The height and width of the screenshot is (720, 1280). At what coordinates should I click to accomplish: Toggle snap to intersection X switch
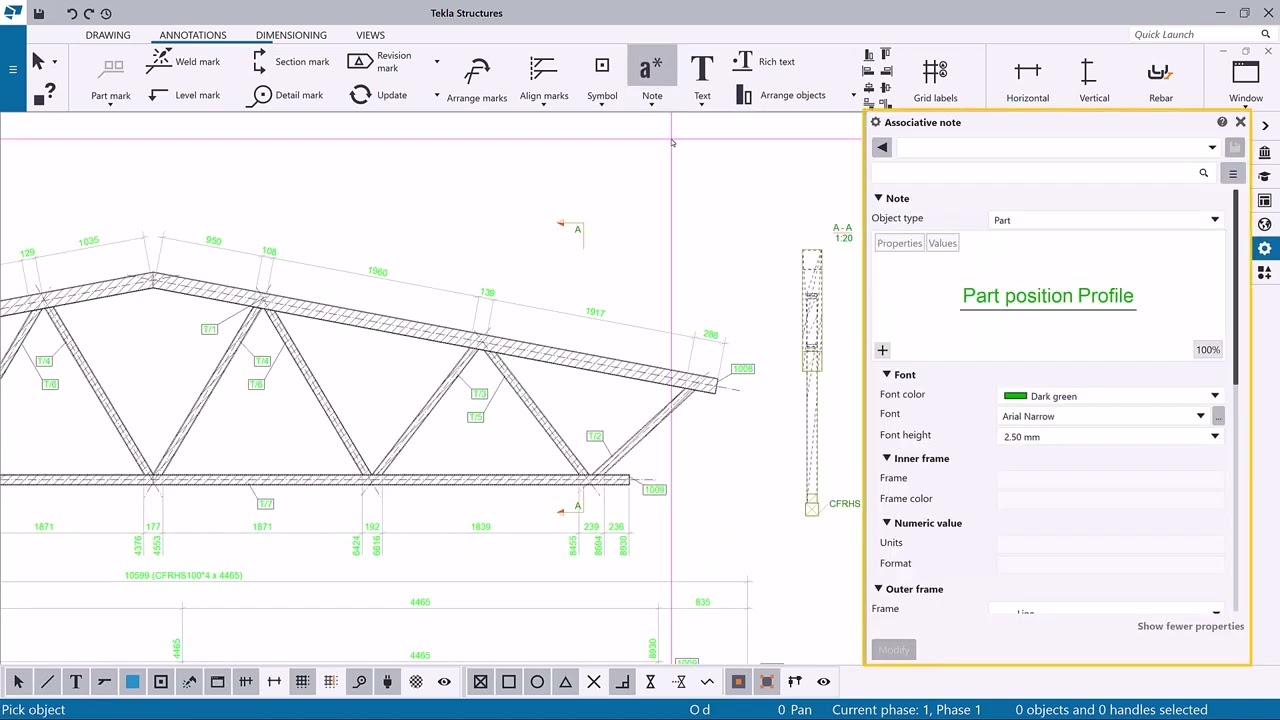(x=594, y=682)
